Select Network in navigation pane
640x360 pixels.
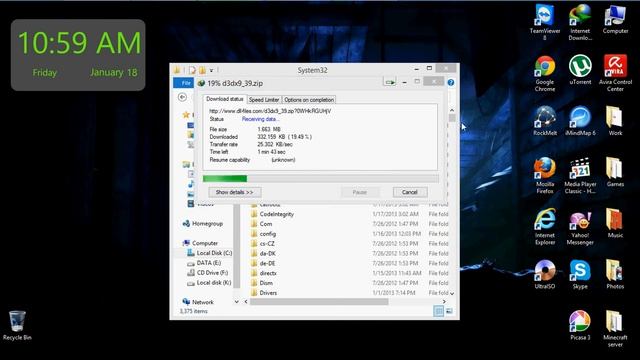[x=198, y=302]
